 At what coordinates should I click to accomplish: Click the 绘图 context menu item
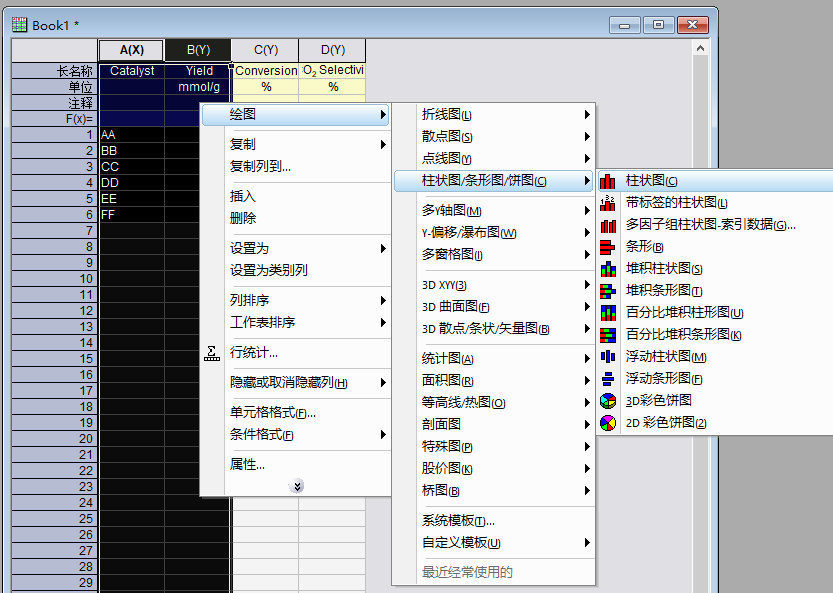(x=240, y=116)
